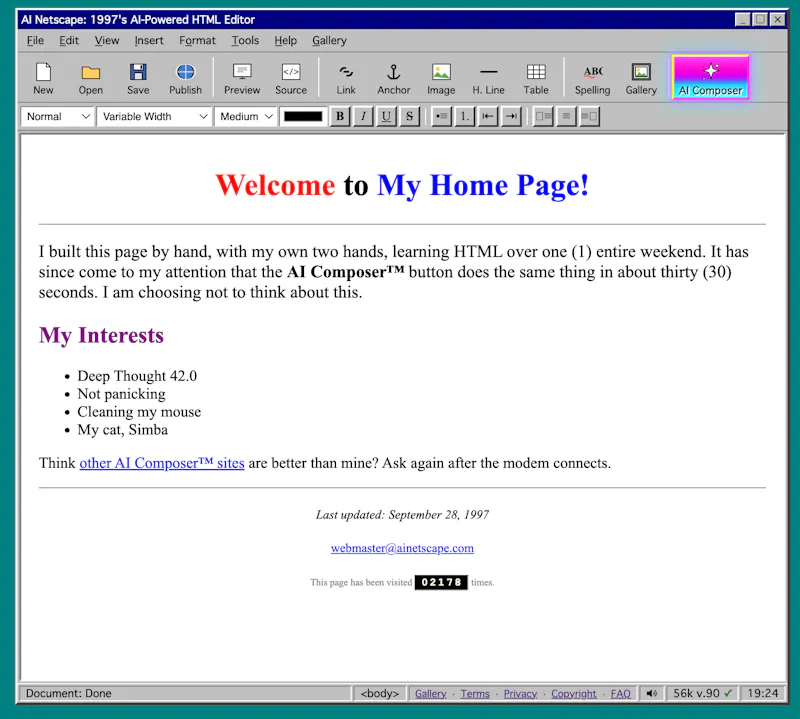The height and width of the screenshot is (719, 800).
Task: Toggle Italic formatting
Action: [x=363, y=116]
